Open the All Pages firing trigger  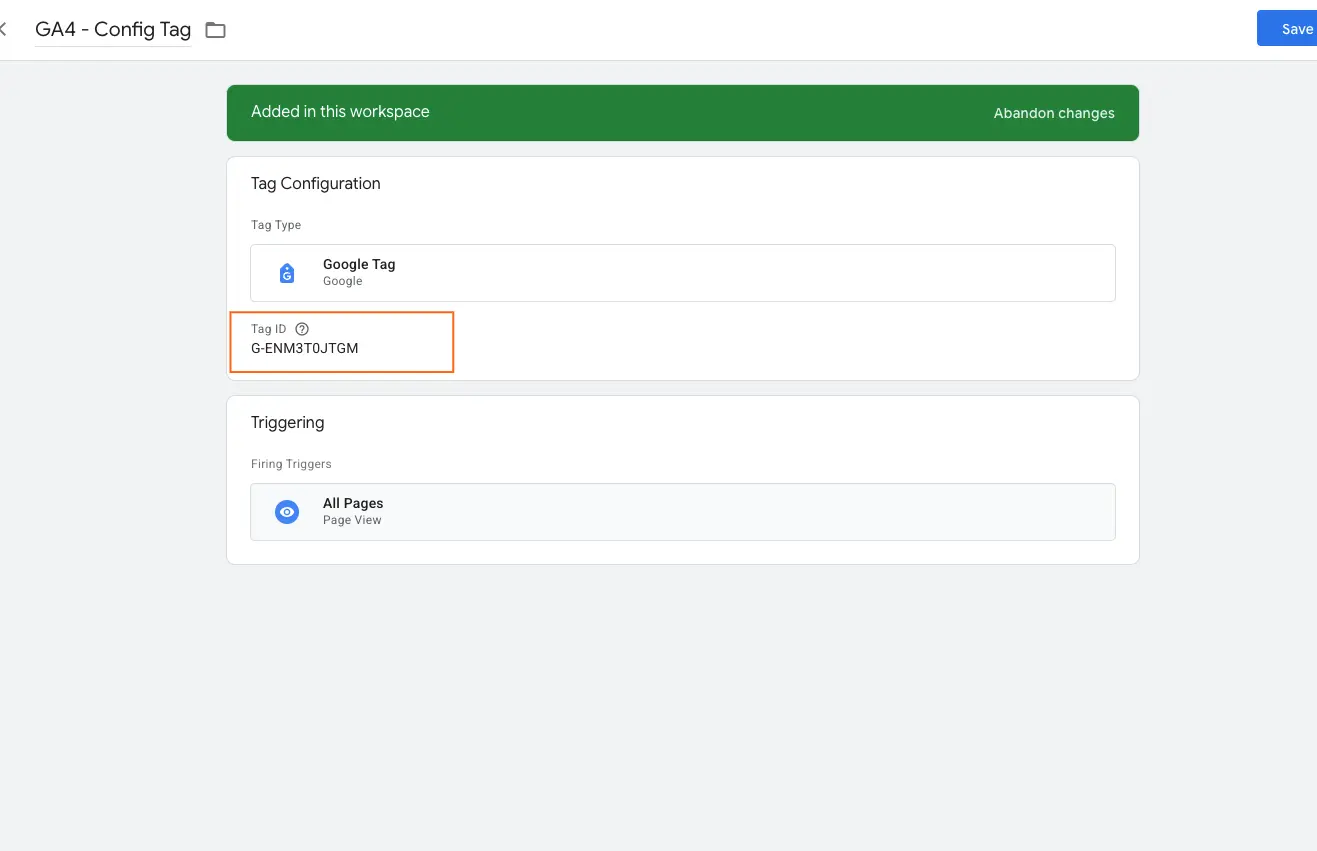[x=682, y=512]
